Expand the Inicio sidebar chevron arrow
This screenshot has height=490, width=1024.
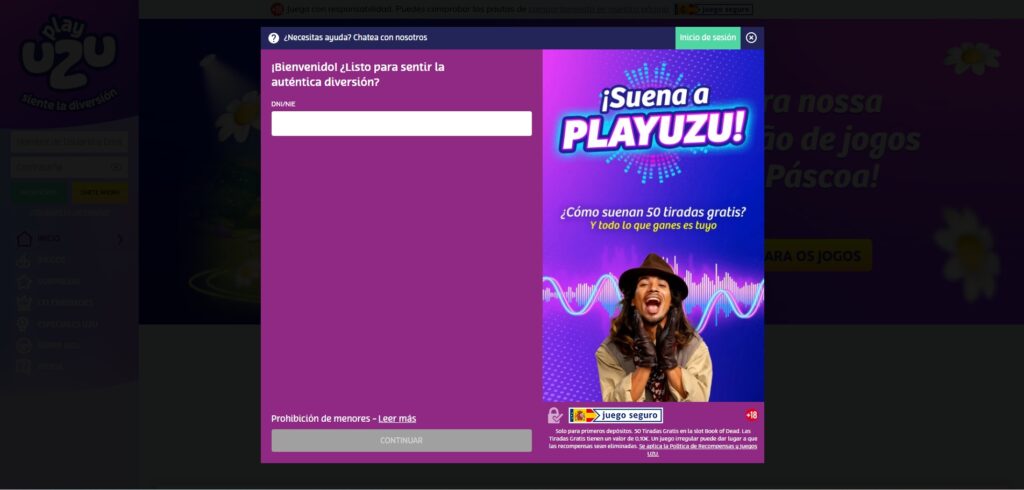(120, 239)
